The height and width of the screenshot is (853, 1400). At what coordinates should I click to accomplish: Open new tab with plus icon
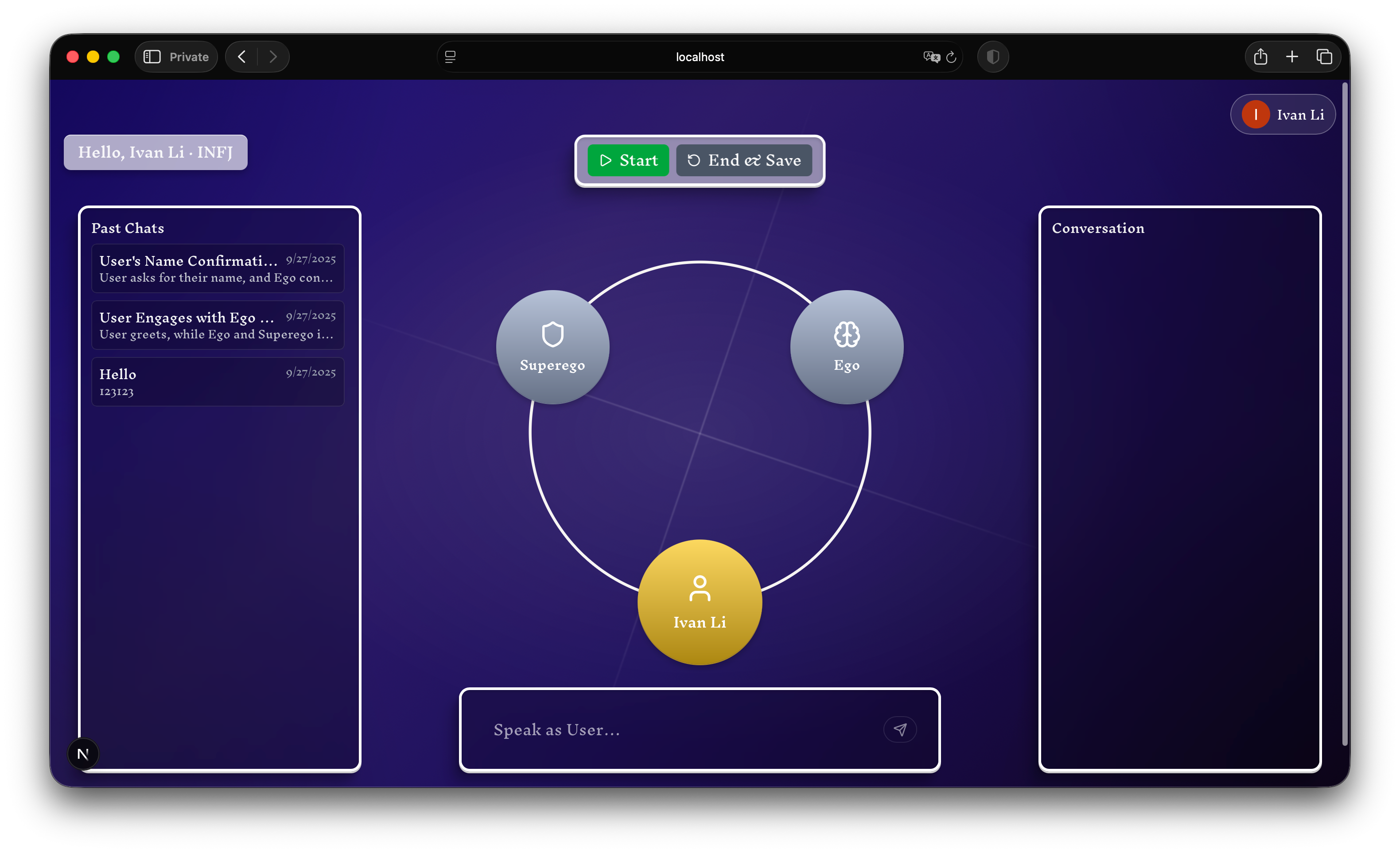(1292, 57)
